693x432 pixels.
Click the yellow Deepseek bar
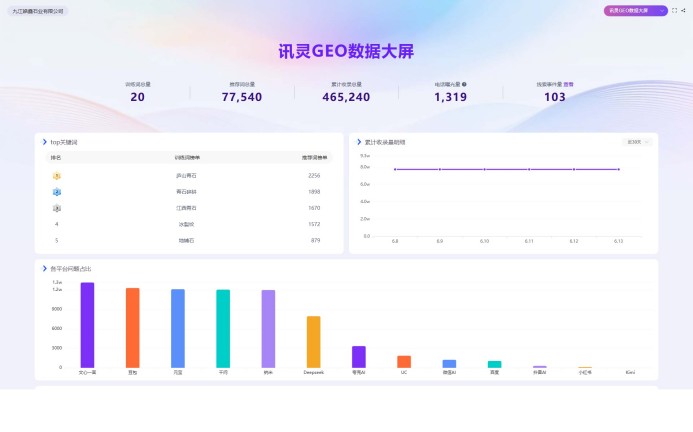point(313,342)
